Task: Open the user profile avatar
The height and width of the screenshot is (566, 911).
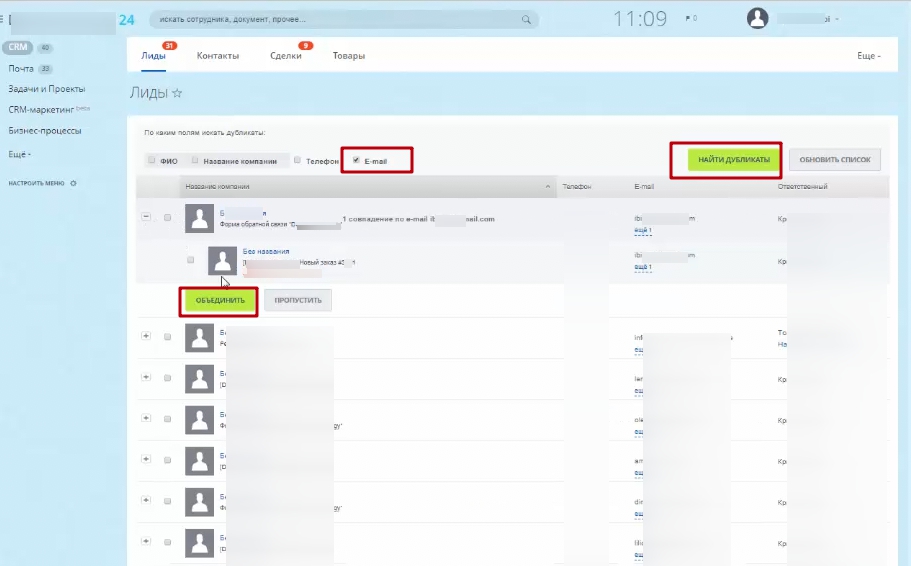Action: [x=757, y=19]
